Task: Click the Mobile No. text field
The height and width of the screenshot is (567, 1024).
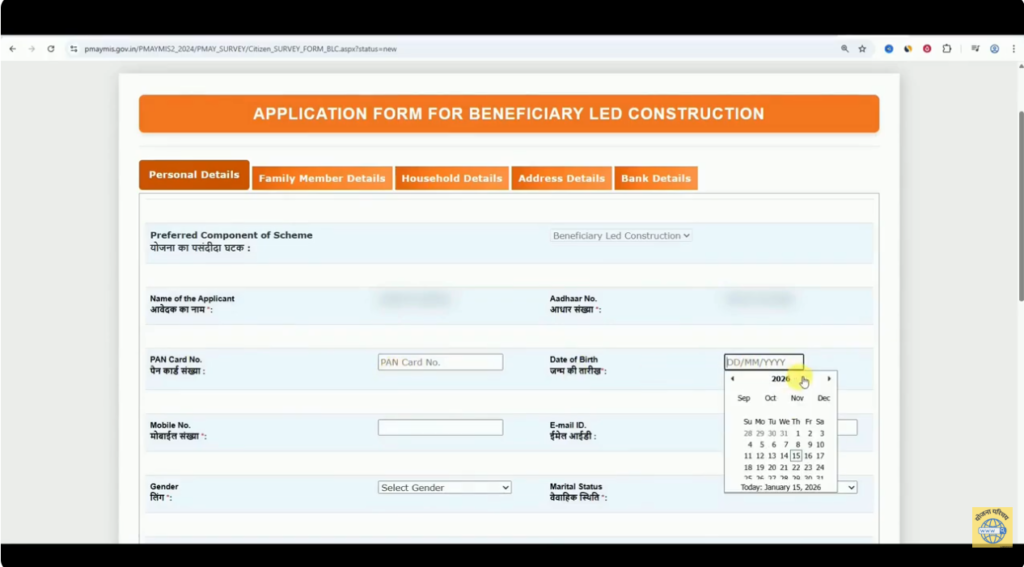Action: click(440, 428)
